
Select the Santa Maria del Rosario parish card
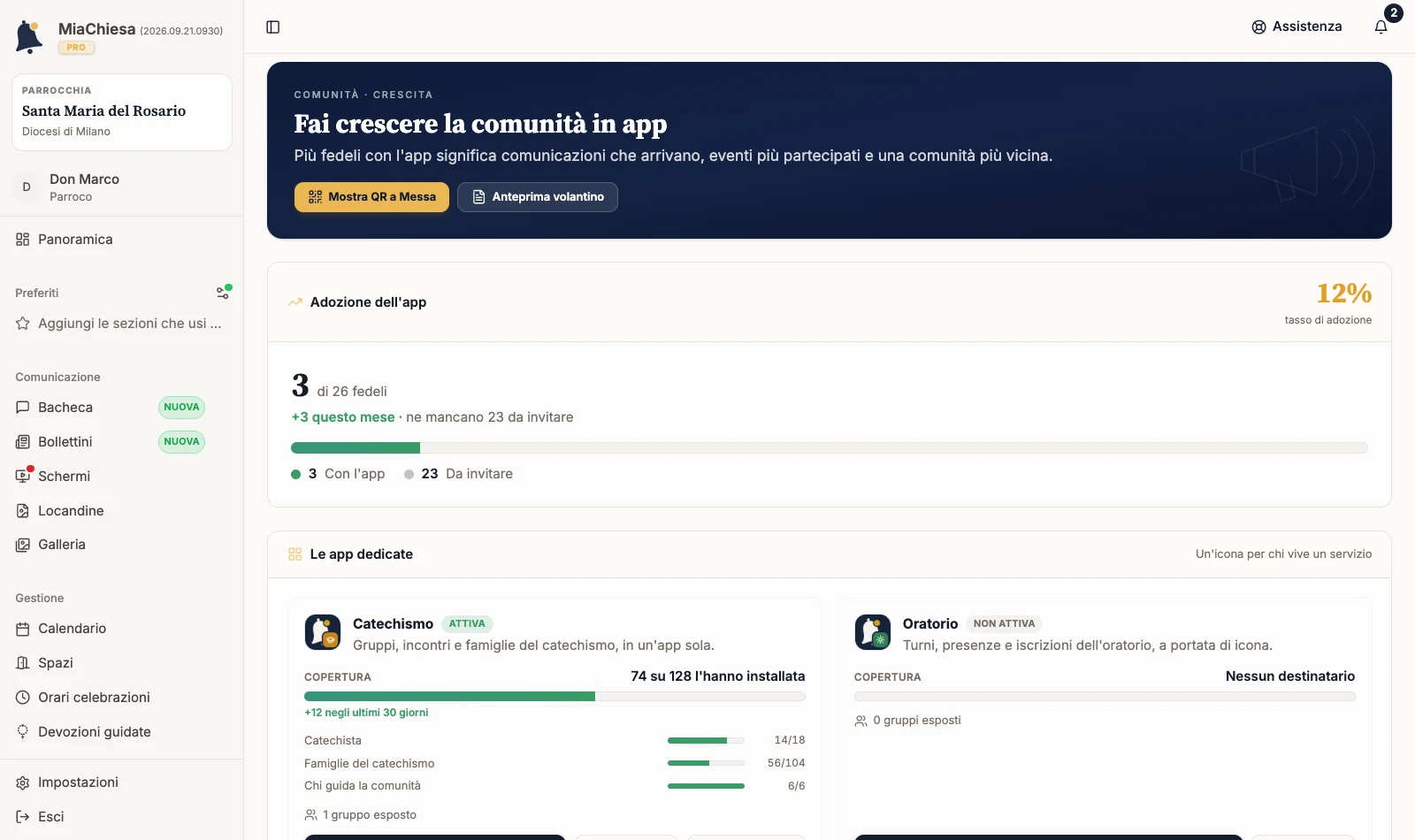pyautogui.click(x=122, y=112)
